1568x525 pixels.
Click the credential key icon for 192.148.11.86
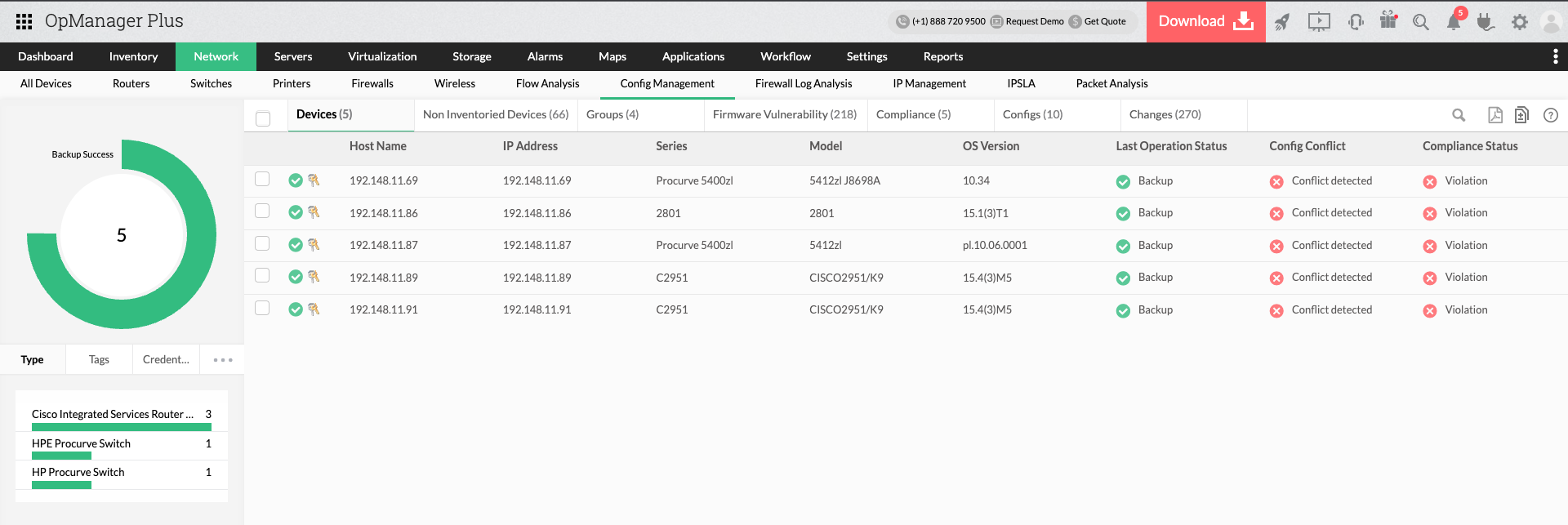click(314, 212)
